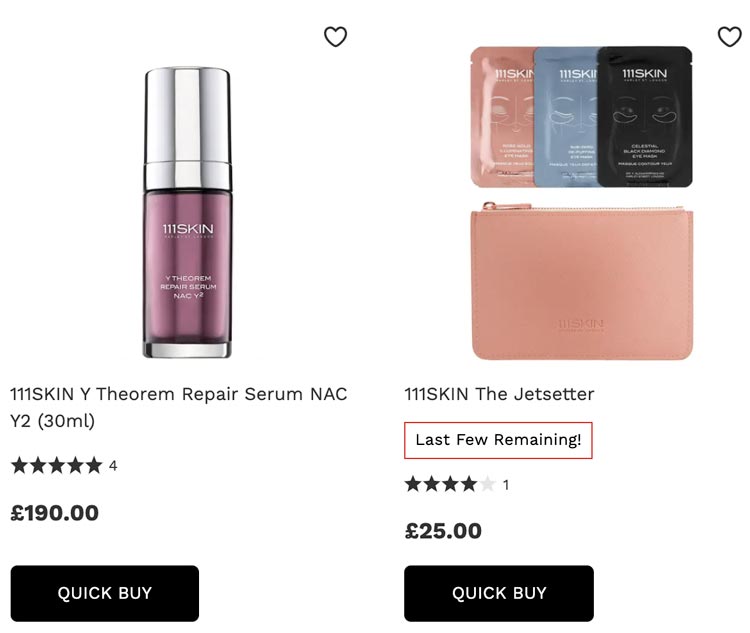The image size is (750, 633).
Task: Open five-star rating for the serum
Action: pos(56,465)
